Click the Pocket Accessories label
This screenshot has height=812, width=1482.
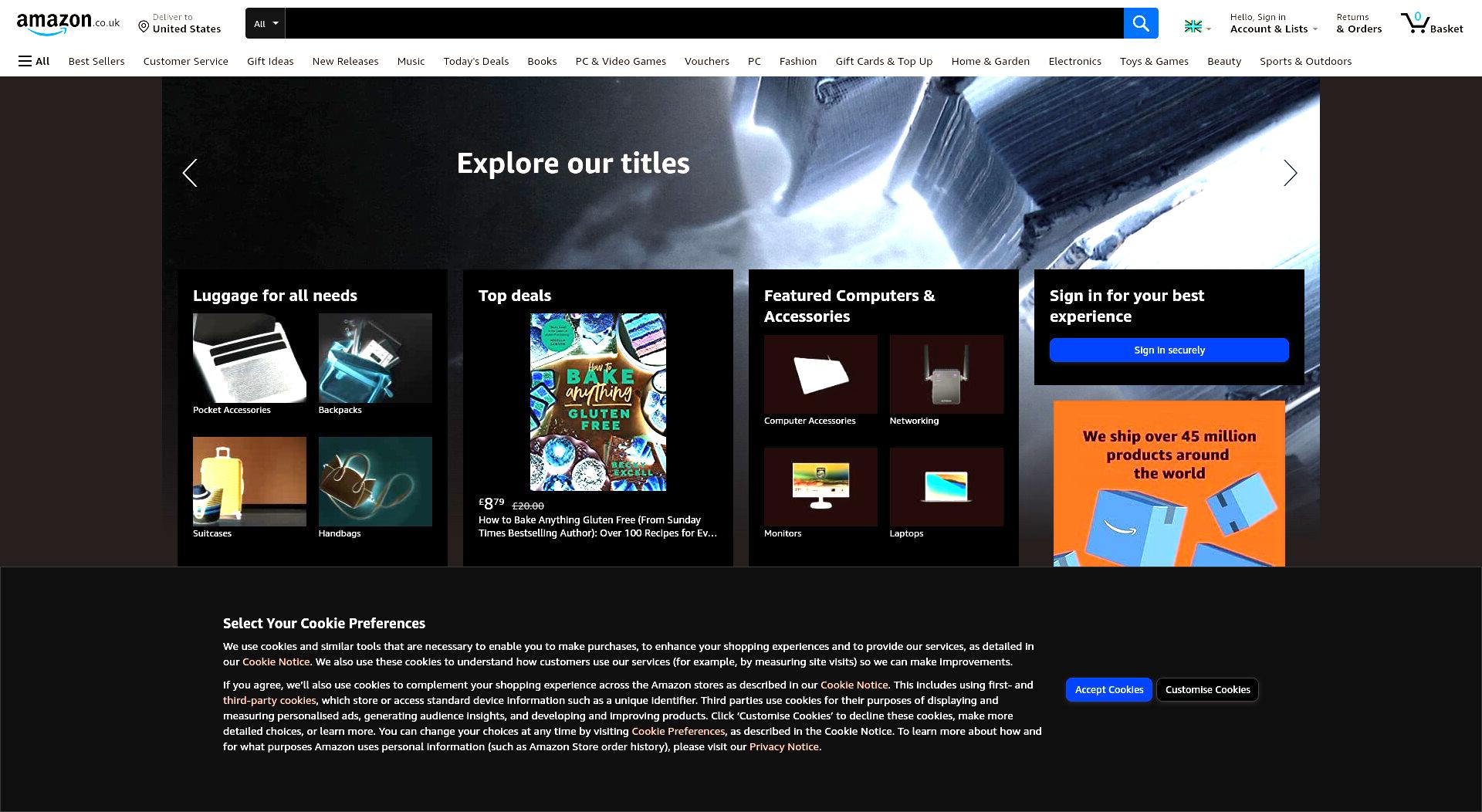232,410
